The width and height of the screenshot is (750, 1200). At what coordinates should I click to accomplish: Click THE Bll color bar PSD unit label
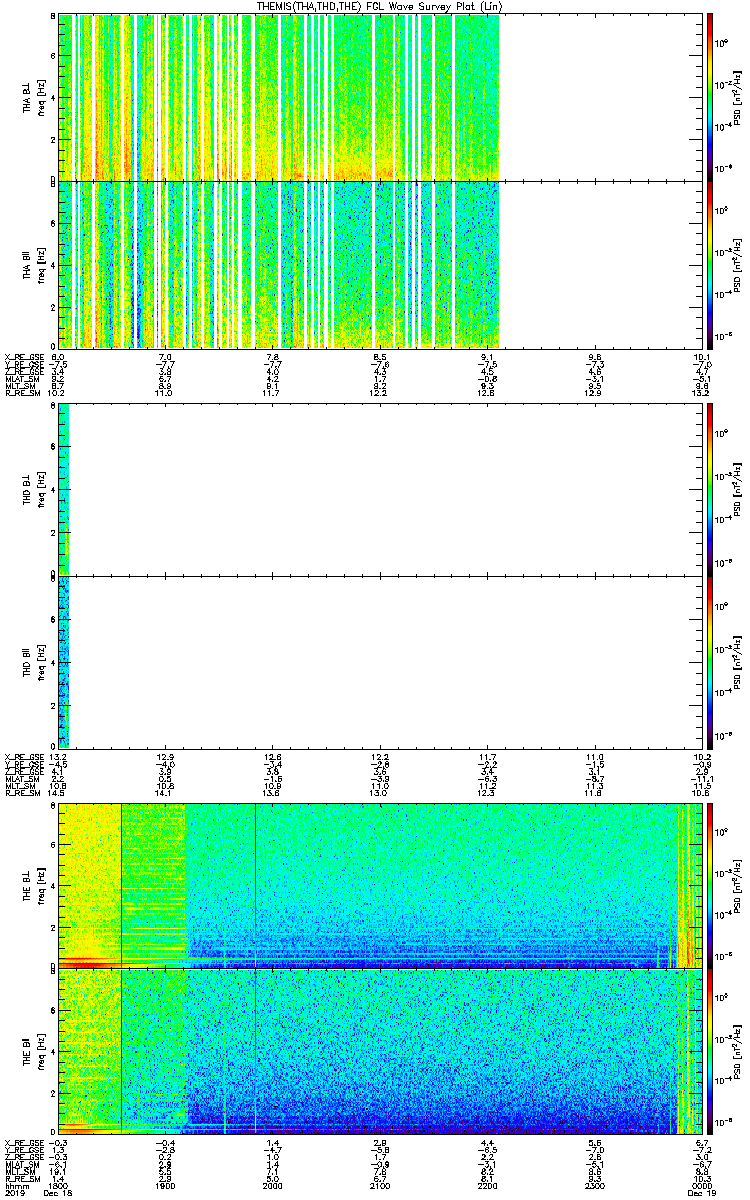(739, 1051)
